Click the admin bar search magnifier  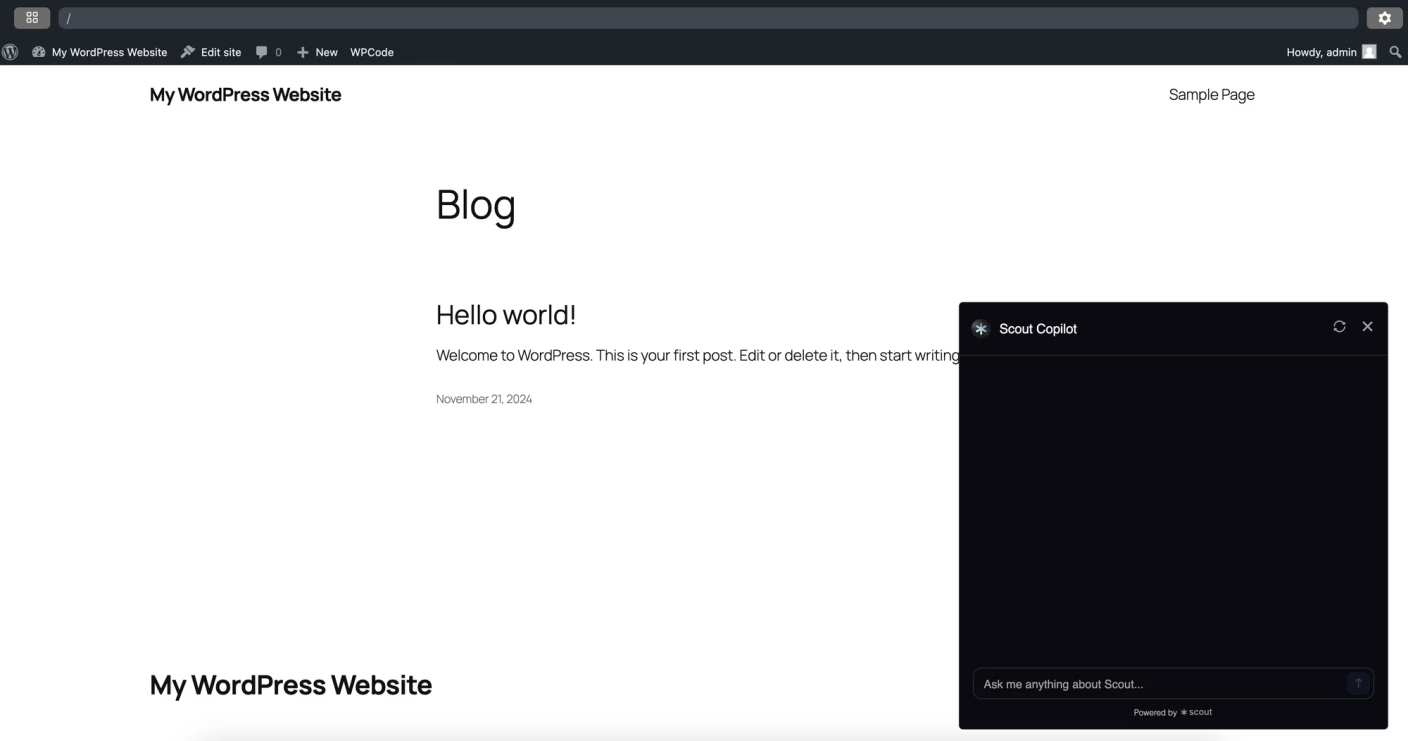pyautogui.click(x=1395, y=52)
